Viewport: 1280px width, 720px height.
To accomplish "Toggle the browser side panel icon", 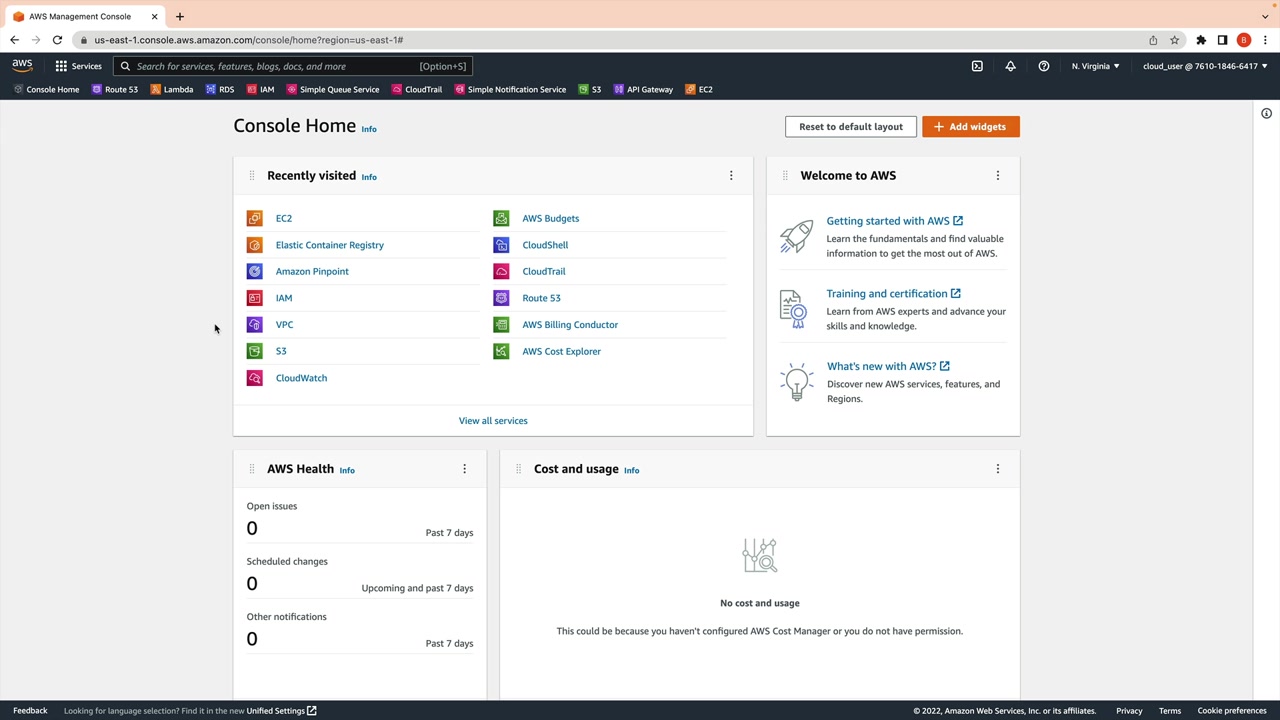I will click(1222, 40).
